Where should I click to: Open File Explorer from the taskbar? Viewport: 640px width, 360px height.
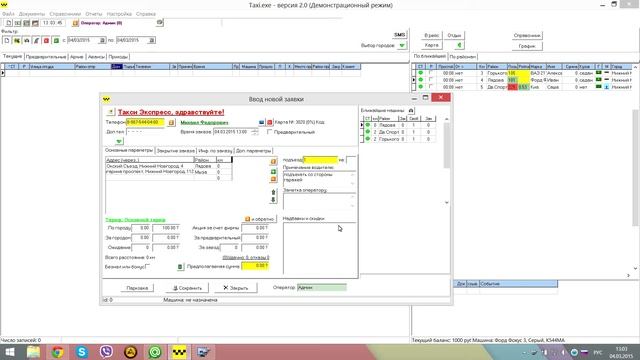point(33,352)
